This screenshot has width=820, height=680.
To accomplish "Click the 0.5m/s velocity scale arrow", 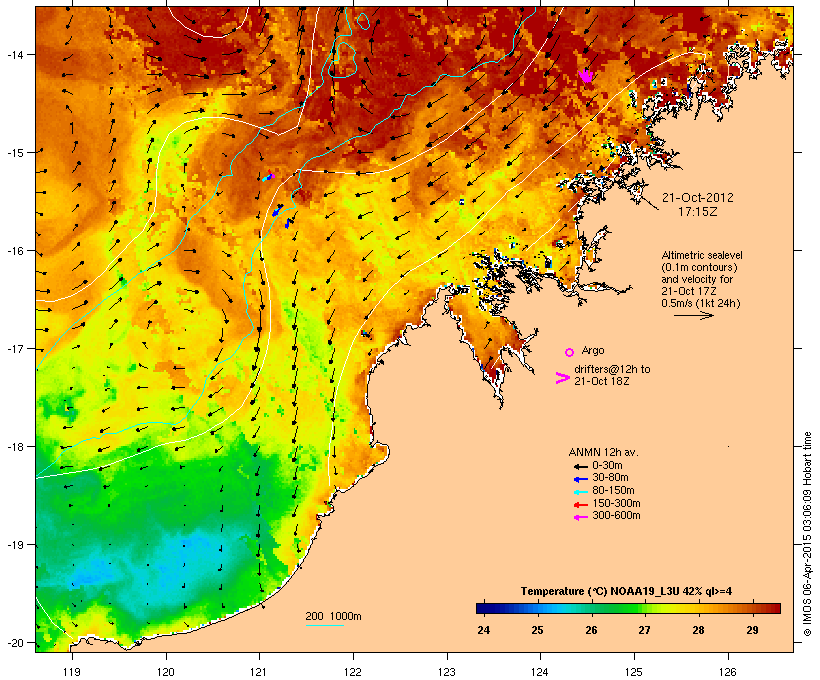I will coord(693,315).
